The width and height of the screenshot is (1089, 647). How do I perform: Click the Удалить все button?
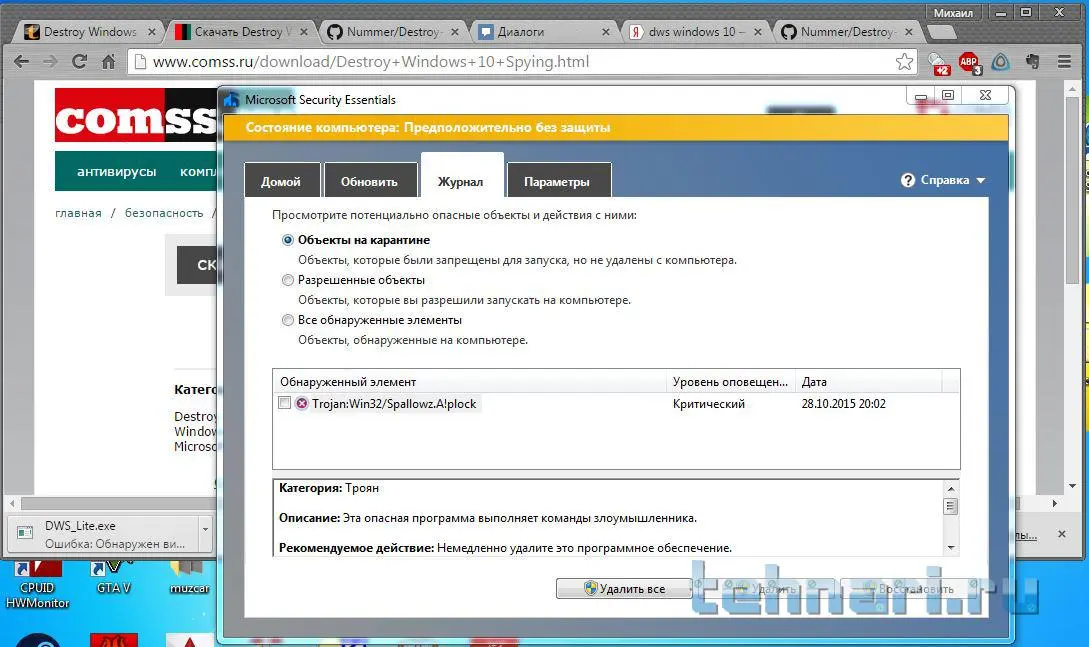624,589
